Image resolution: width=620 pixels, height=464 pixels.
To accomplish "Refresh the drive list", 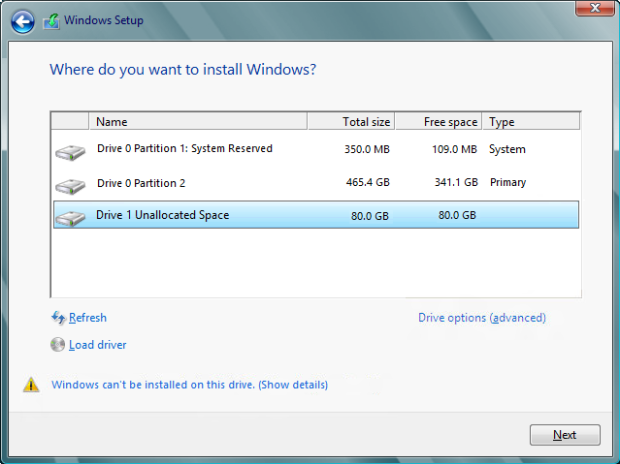I will tap(87, 318).
